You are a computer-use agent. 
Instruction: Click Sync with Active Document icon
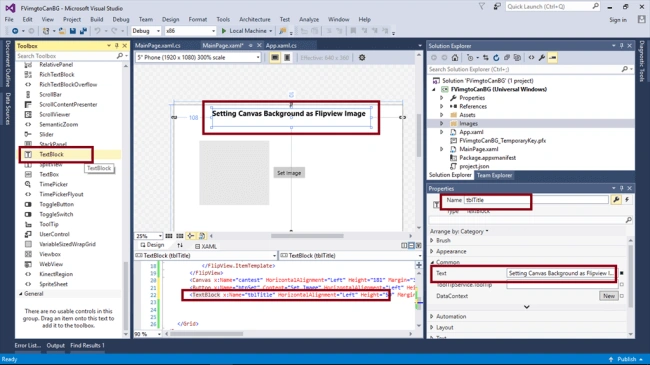click(x=485, y=58)
